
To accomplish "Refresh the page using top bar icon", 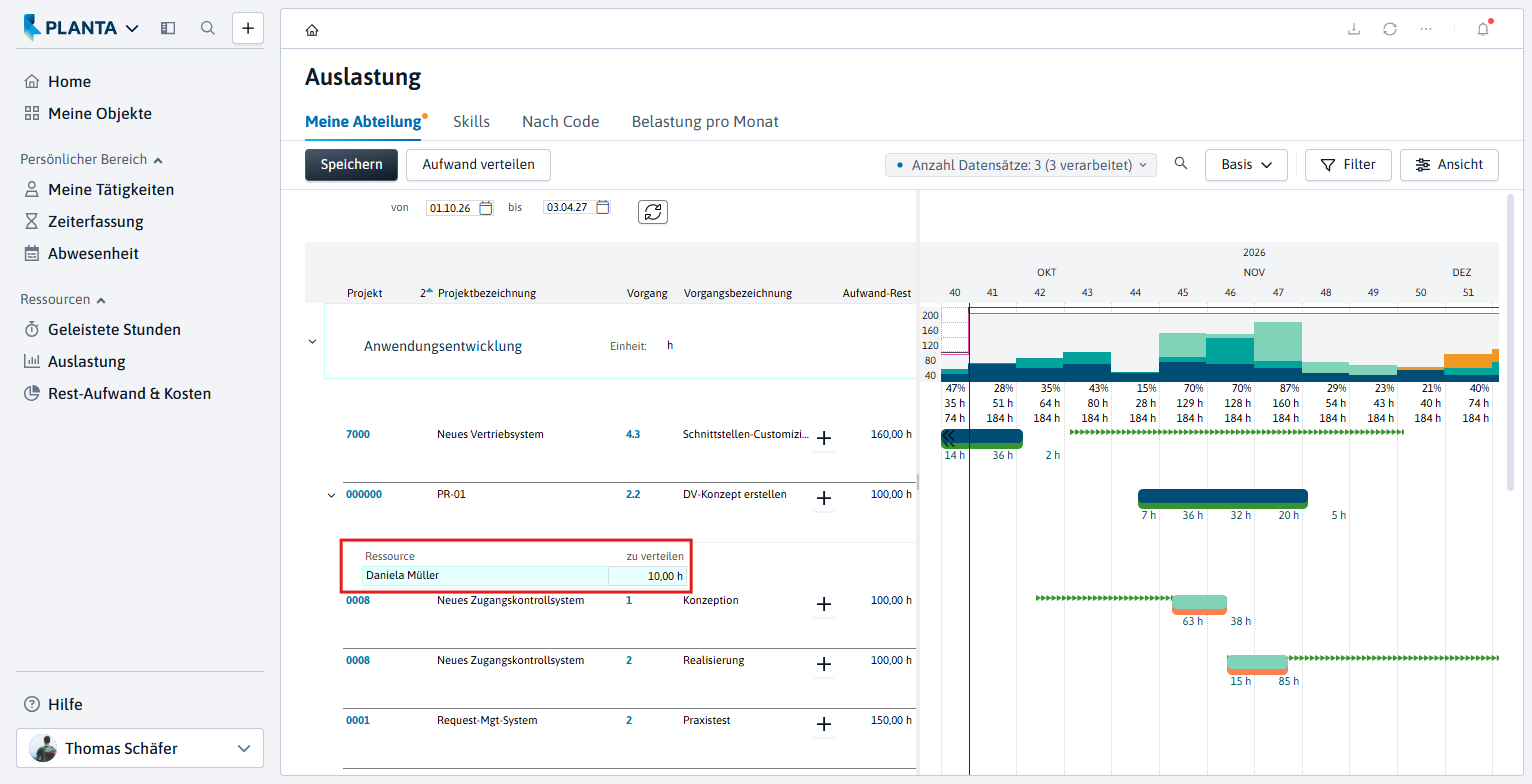I will [x=1390, y=29].
